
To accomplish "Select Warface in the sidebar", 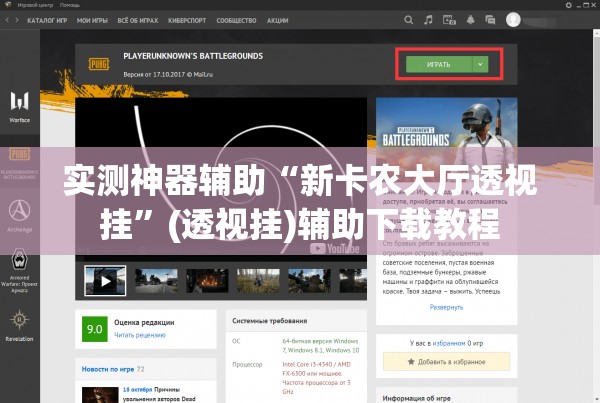I will (20, 107).
